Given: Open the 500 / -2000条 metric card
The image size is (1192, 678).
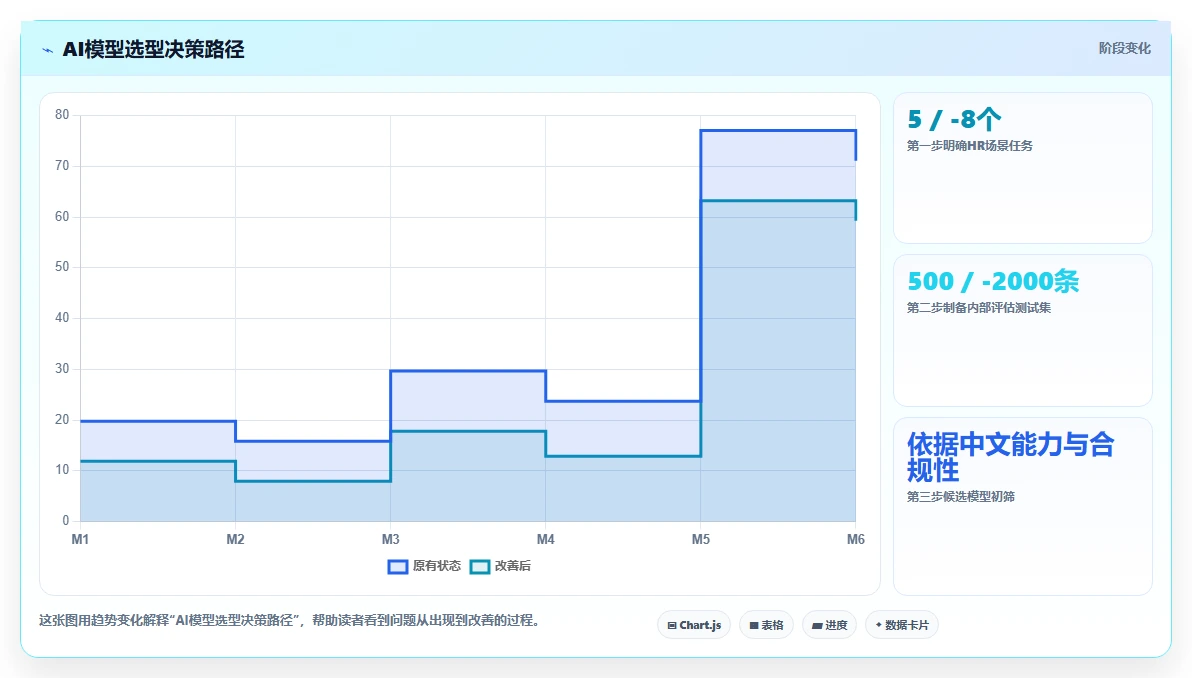Looking at the screenshot, I should click(x=1022, y=331).
